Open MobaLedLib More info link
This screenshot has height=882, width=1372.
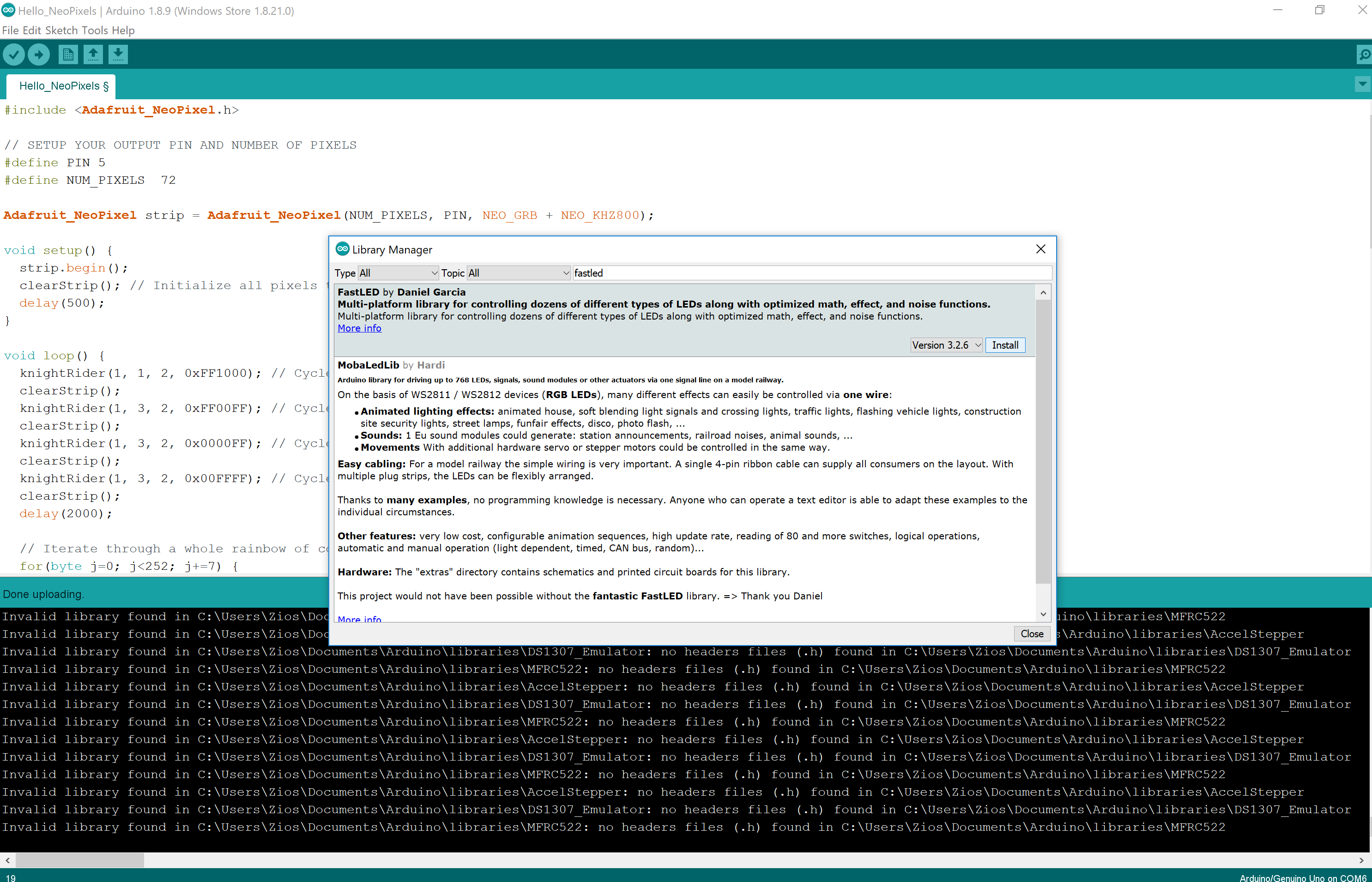coord(359,618)
